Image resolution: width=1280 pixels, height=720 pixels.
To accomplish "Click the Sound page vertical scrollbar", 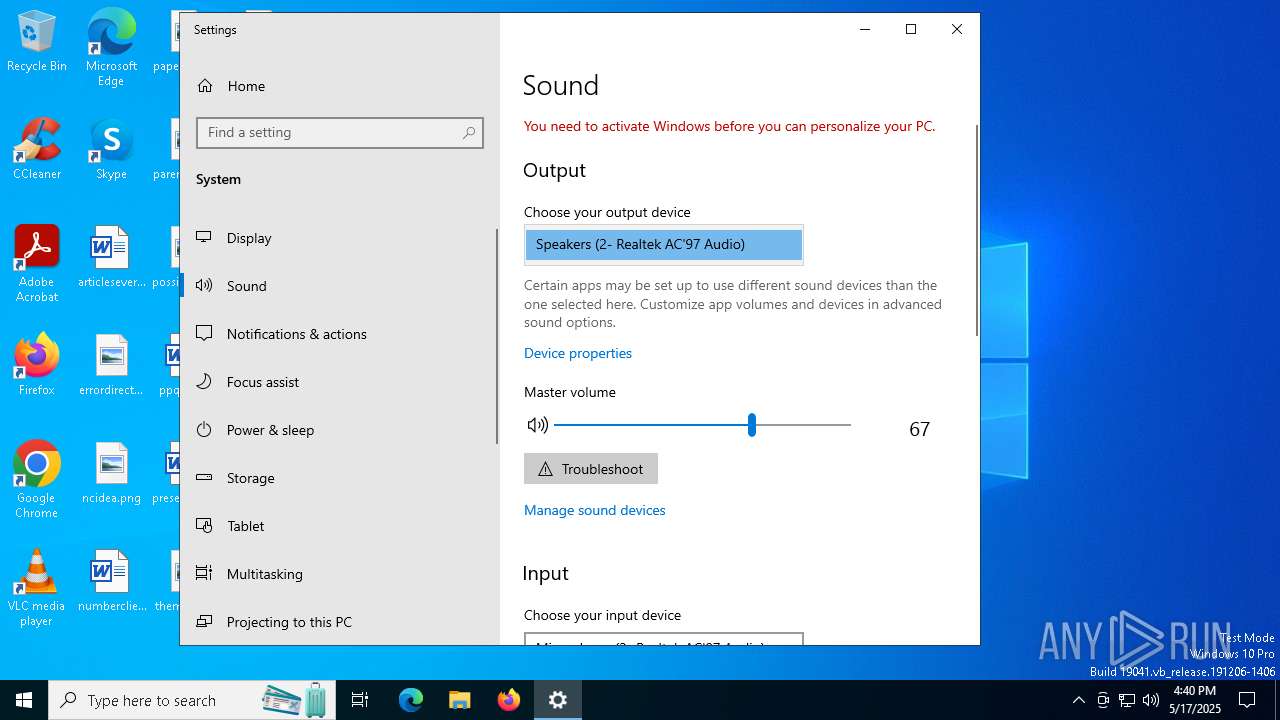I will click(976, 231).
